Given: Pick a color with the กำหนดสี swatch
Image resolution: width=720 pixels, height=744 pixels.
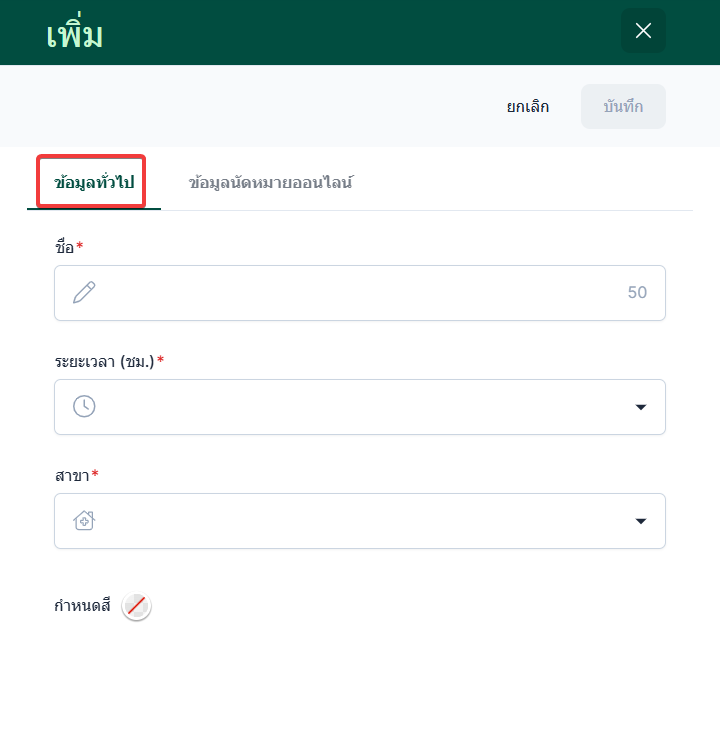Looking at the screenshot, I should point(136,606).
